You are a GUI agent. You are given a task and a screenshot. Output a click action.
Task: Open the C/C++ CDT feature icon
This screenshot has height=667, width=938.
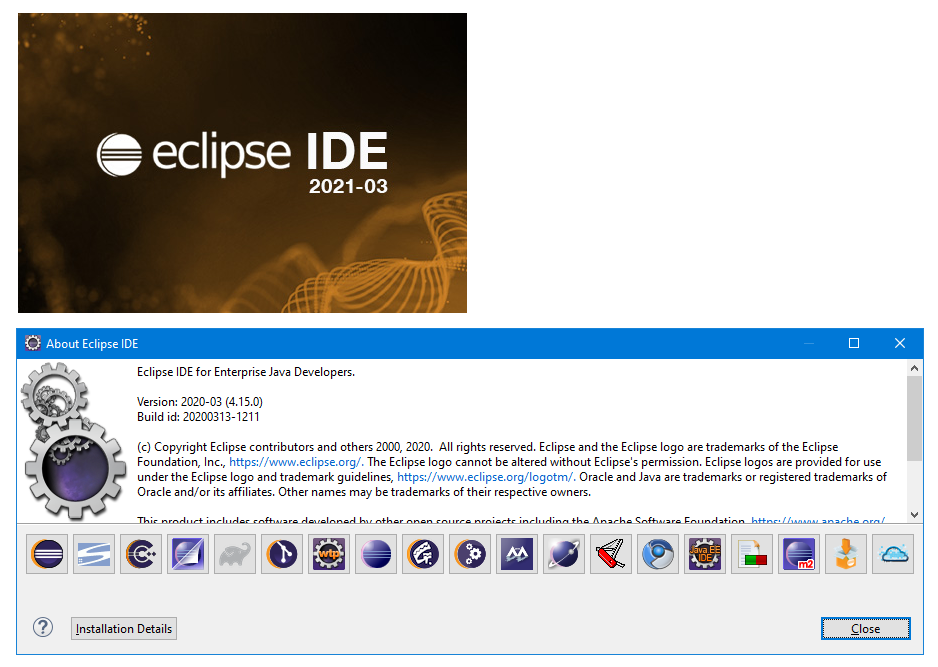tap(141, 554)
